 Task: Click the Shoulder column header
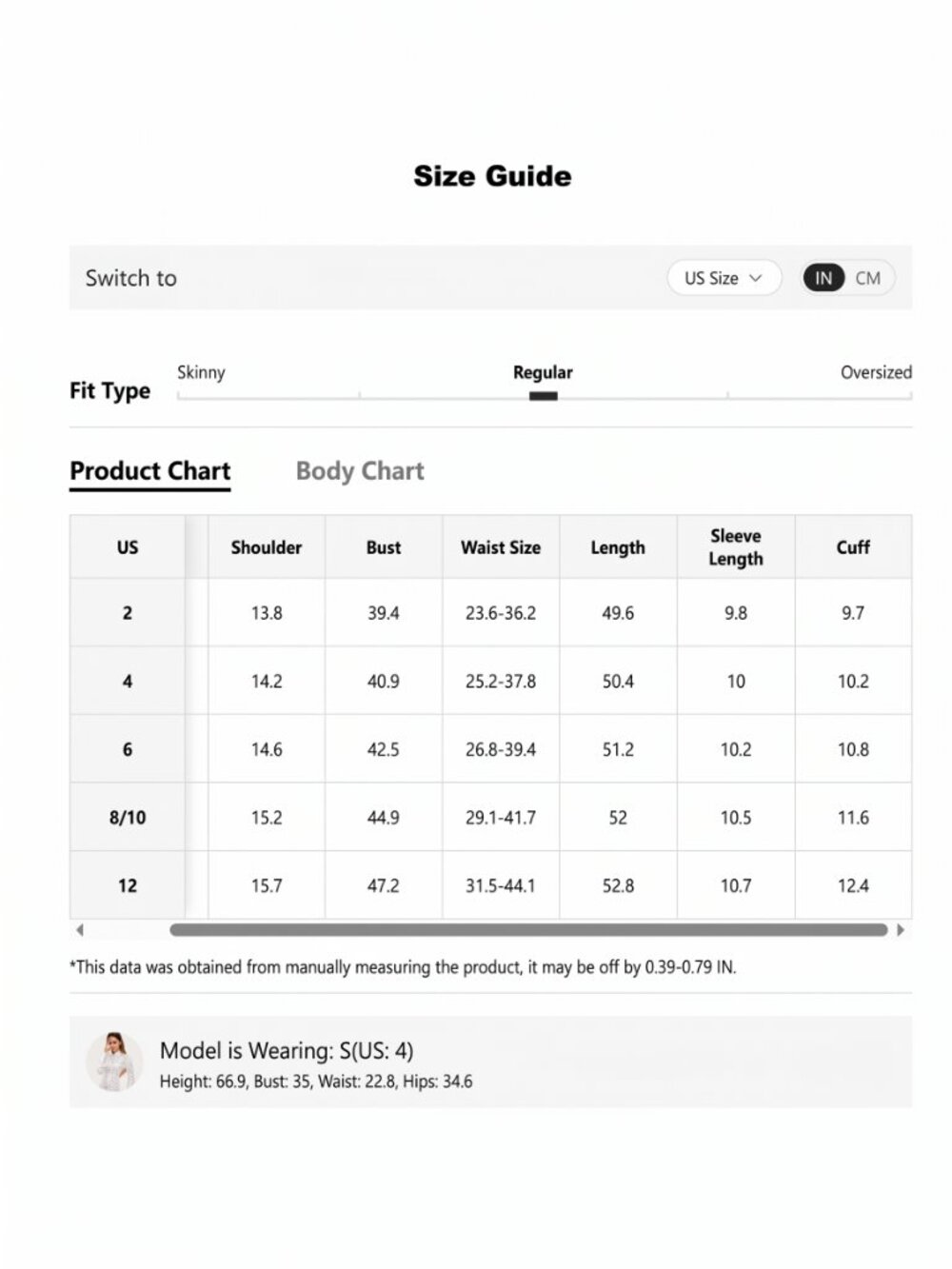click(267, 547)
